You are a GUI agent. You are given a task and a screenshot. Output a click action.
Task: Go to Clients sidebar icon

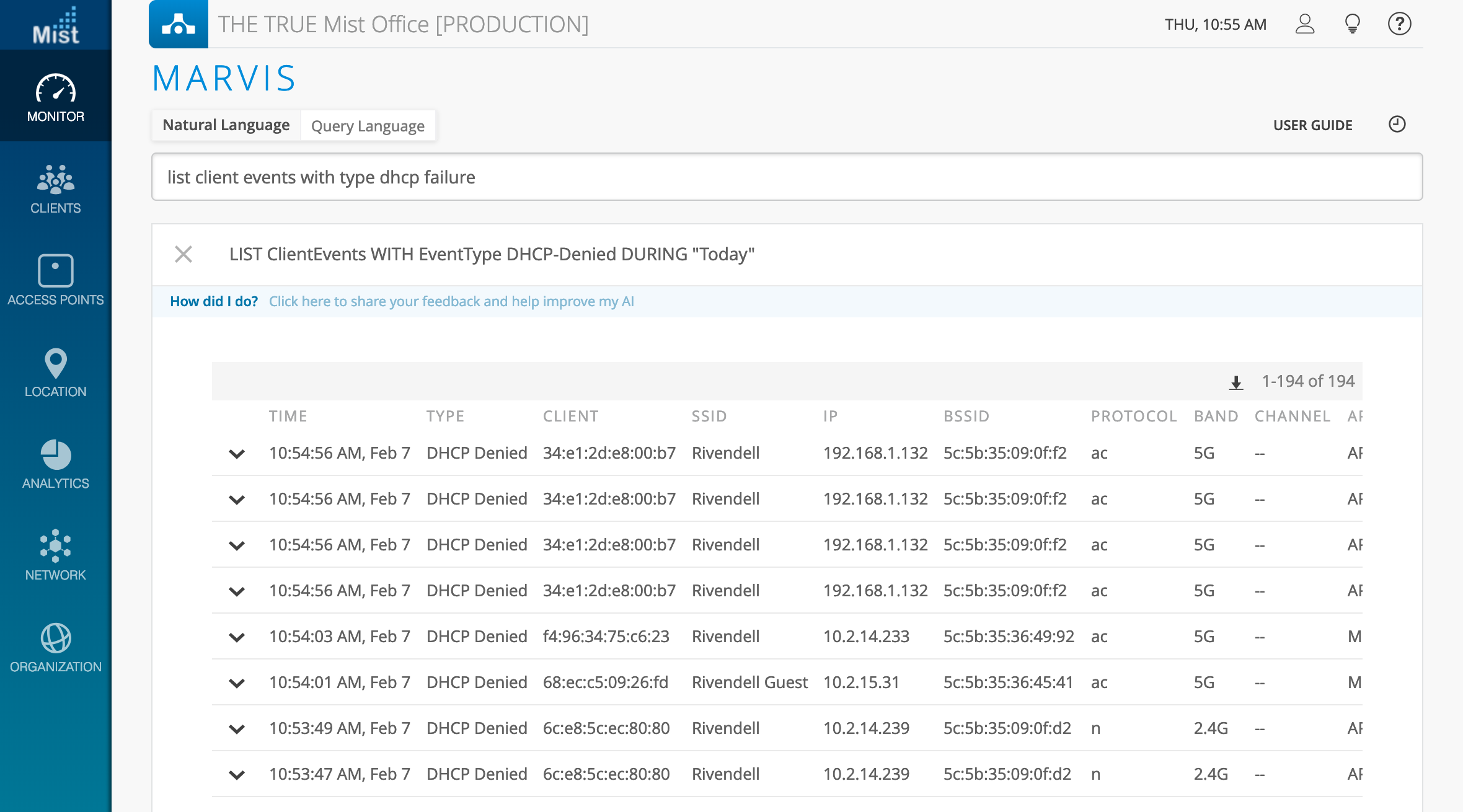[56, 188]
